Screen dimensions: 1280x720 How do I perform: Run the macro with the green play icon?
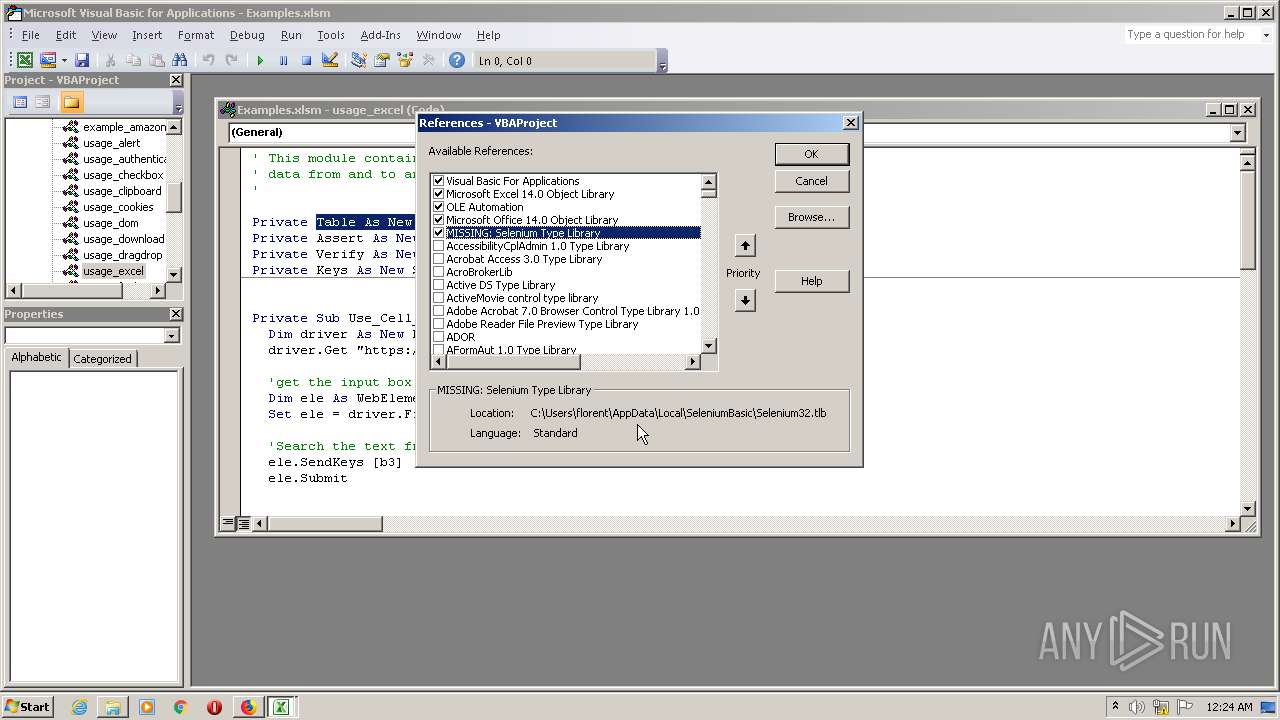pyautogui.click(x=260, y=61)
